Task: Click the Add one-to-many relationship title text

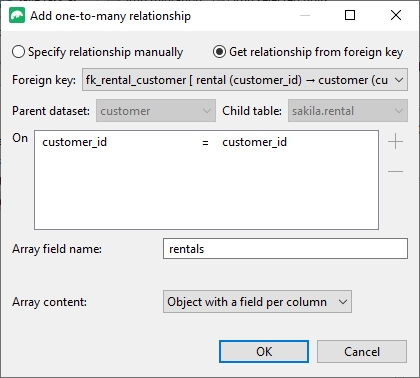Action: [x=110, y=16]
